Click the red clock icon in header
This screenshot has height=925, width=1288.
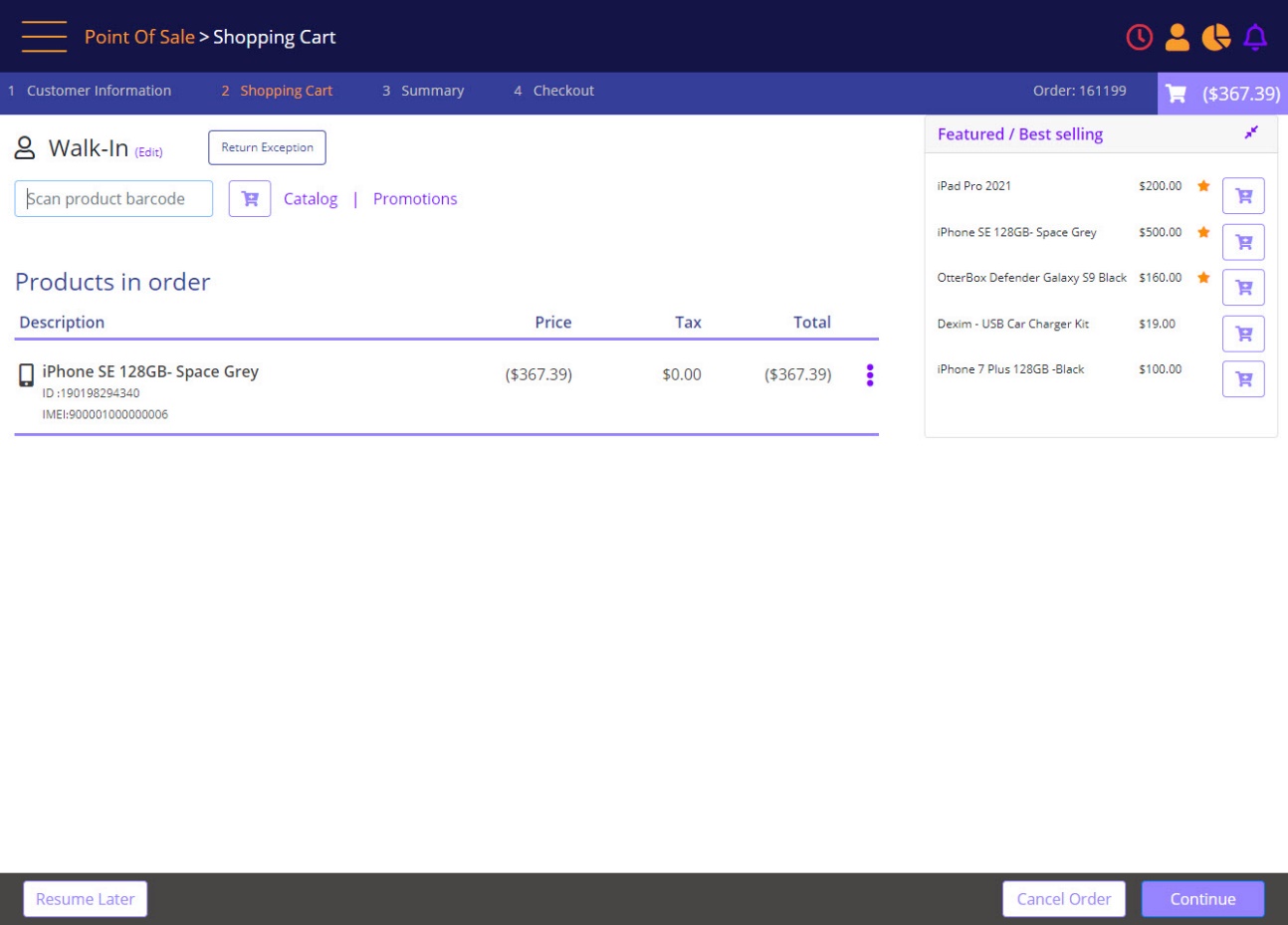point(1139,37)
